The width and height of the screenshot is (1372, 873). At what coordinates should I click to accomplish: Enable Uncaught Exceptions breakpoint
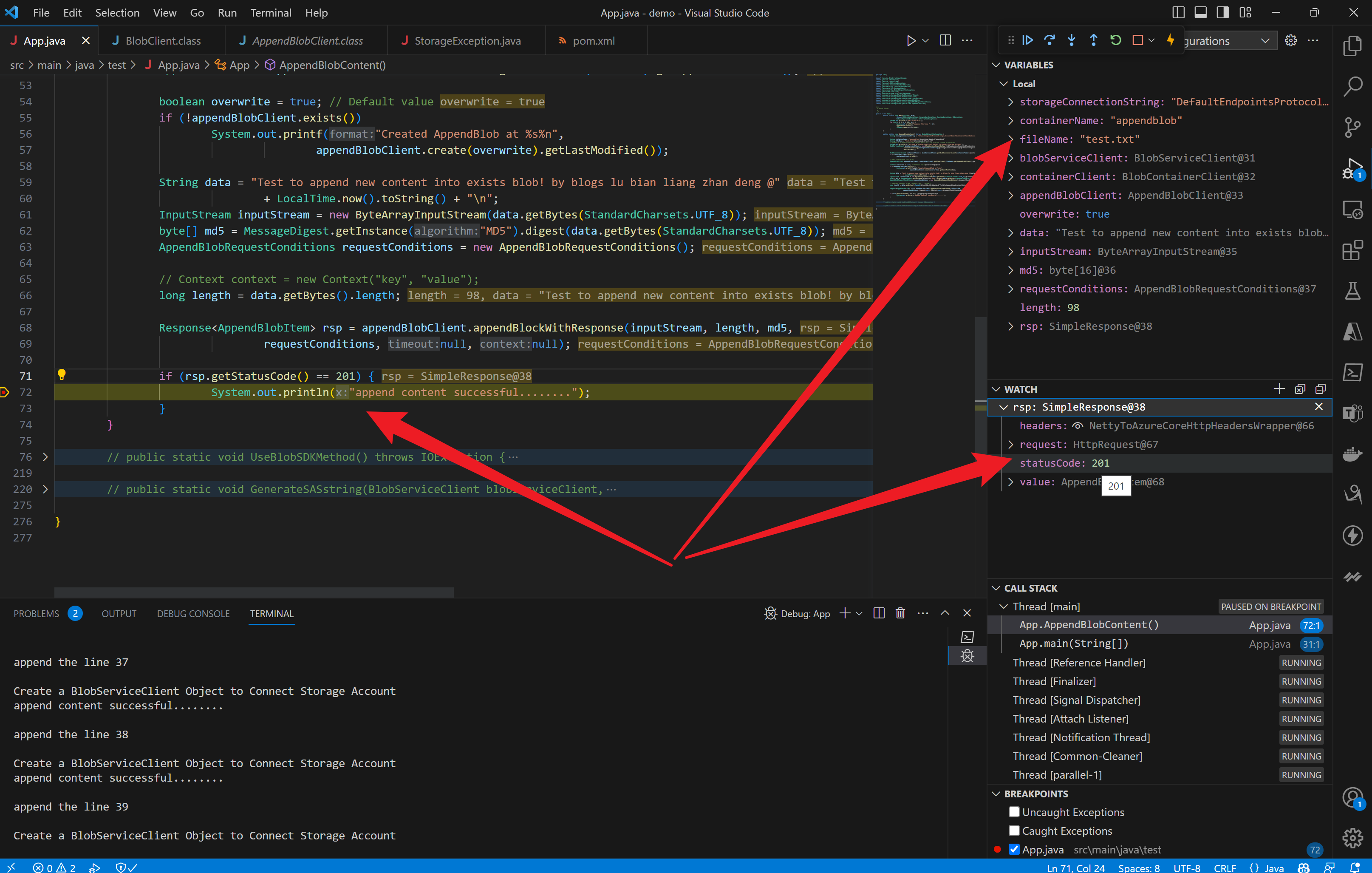click(x=1014, y=812)
